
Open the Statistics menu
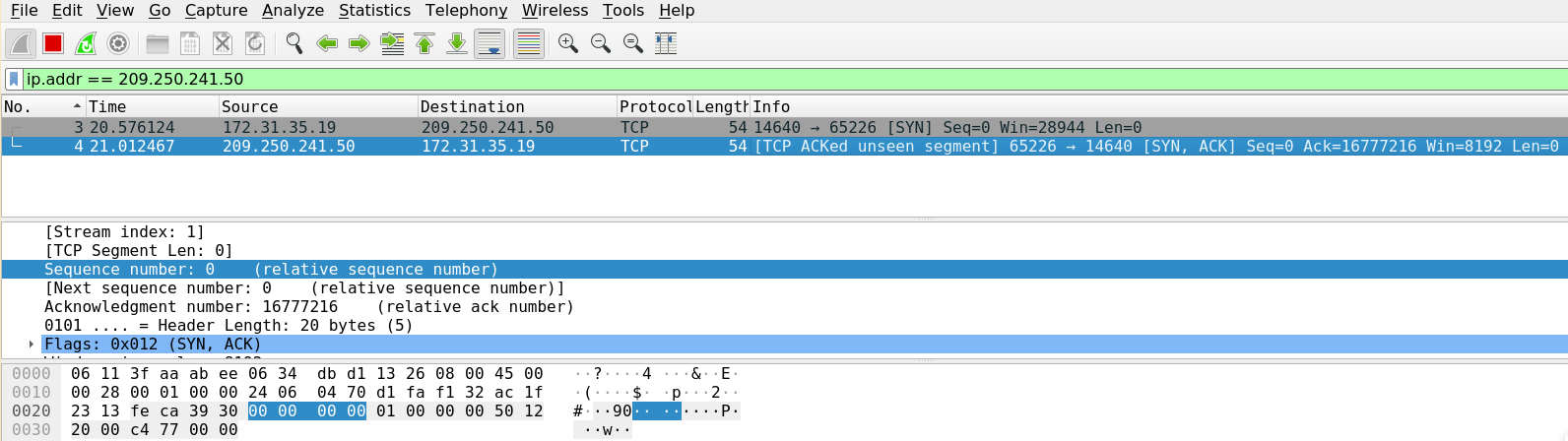(x=374, y=10)
